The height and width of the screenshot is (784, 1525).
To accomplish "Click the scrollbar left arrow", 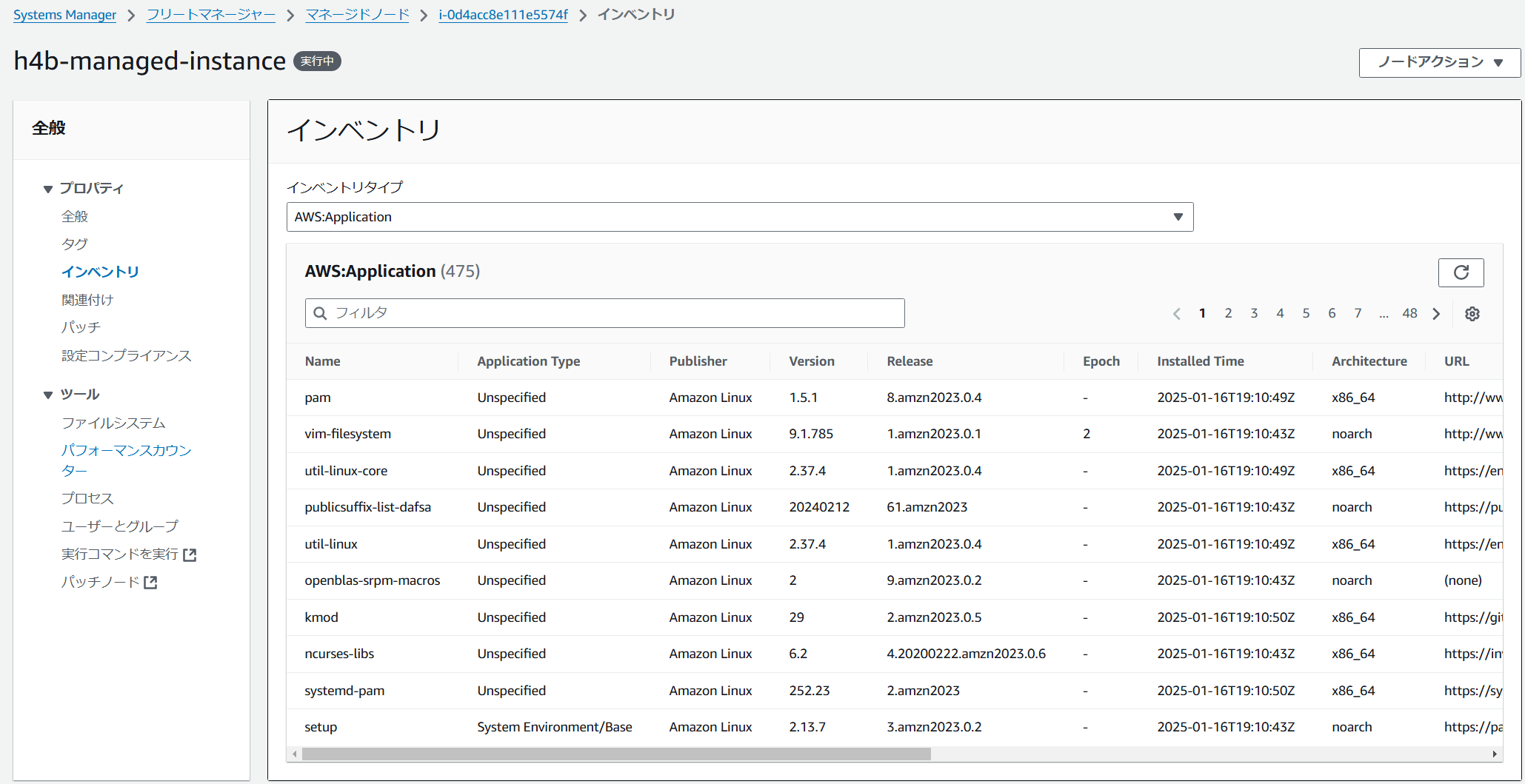I will tap(295, 754).
